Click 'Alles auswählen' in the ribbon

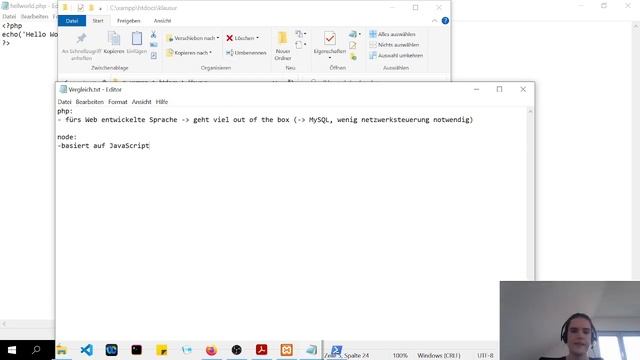click(x=392, y=34)
